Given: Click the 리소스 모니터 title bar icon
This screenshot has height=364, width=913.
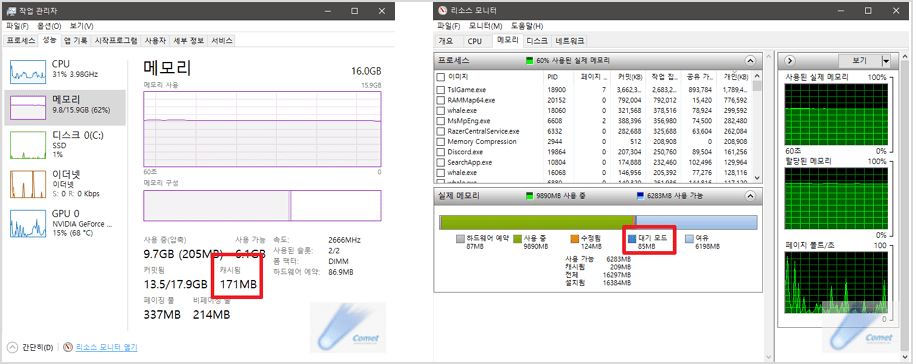Looking at the screenshot, I should click(443, 11).
